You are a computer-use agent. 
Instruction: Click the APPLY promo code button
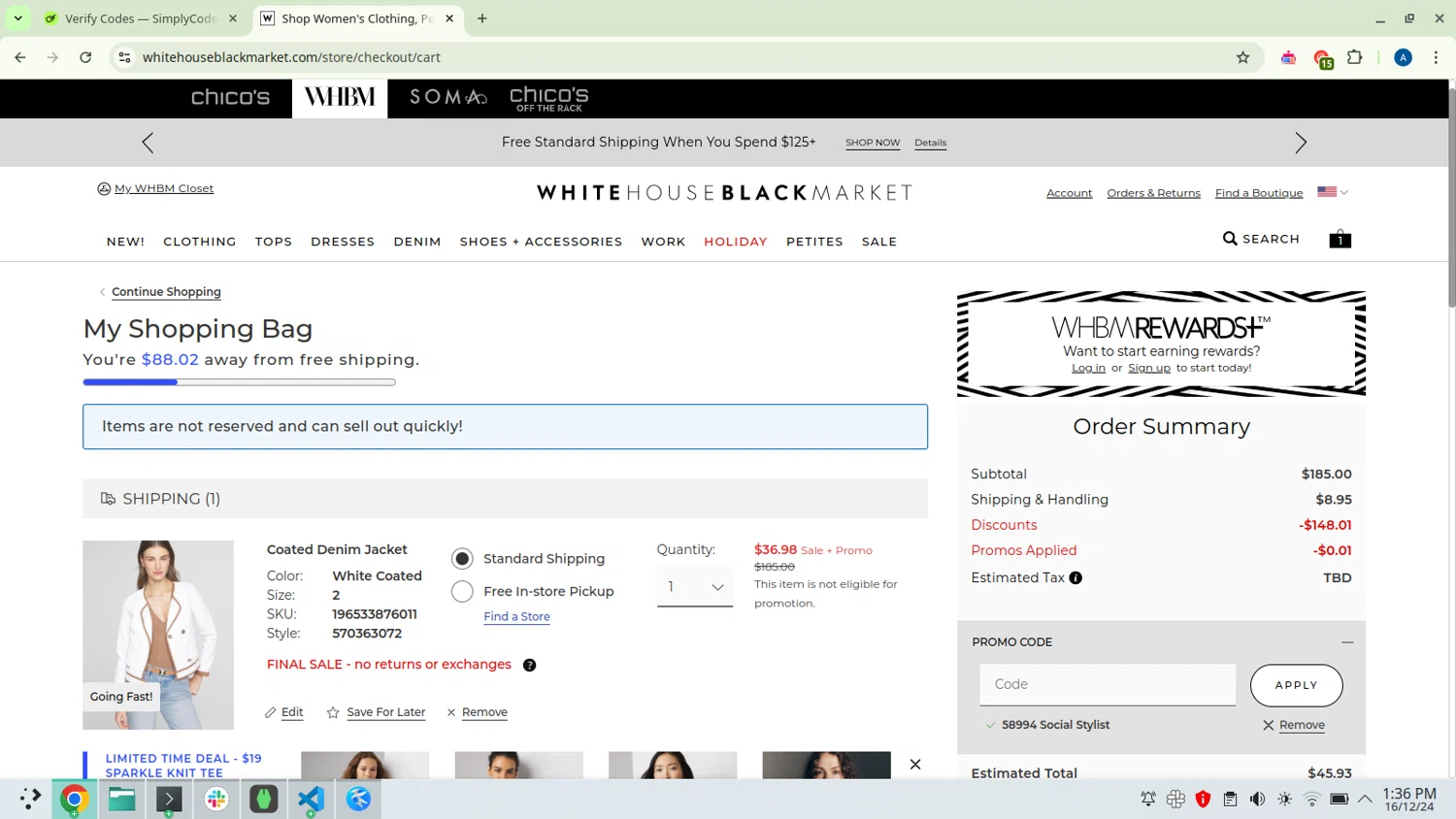(x=1296, y=685)
